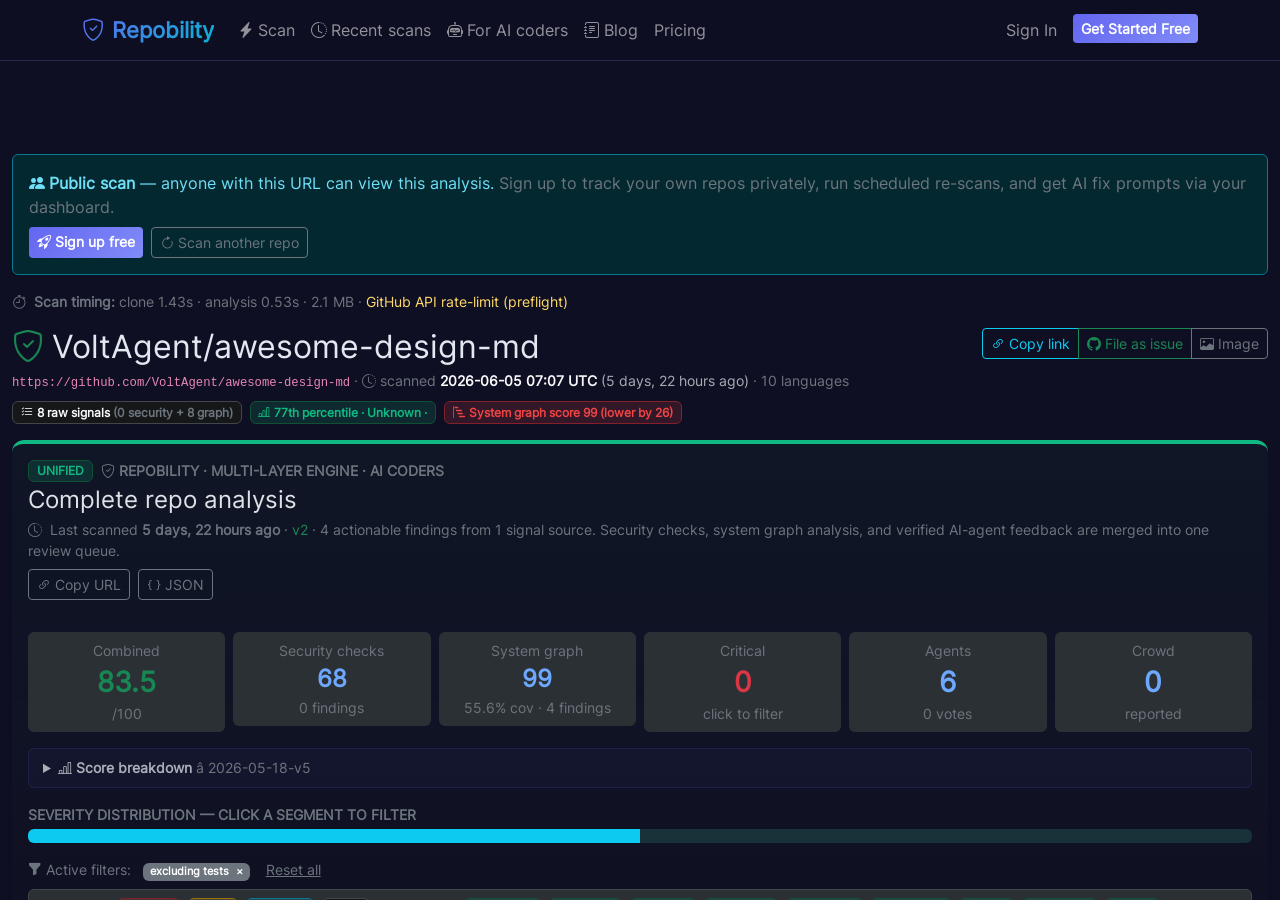This screenshot has width=1280, height=900.
Task: Click GitHub API rate-limit (preflight) text
Action: pyautogui.click(x=467, y=302)
